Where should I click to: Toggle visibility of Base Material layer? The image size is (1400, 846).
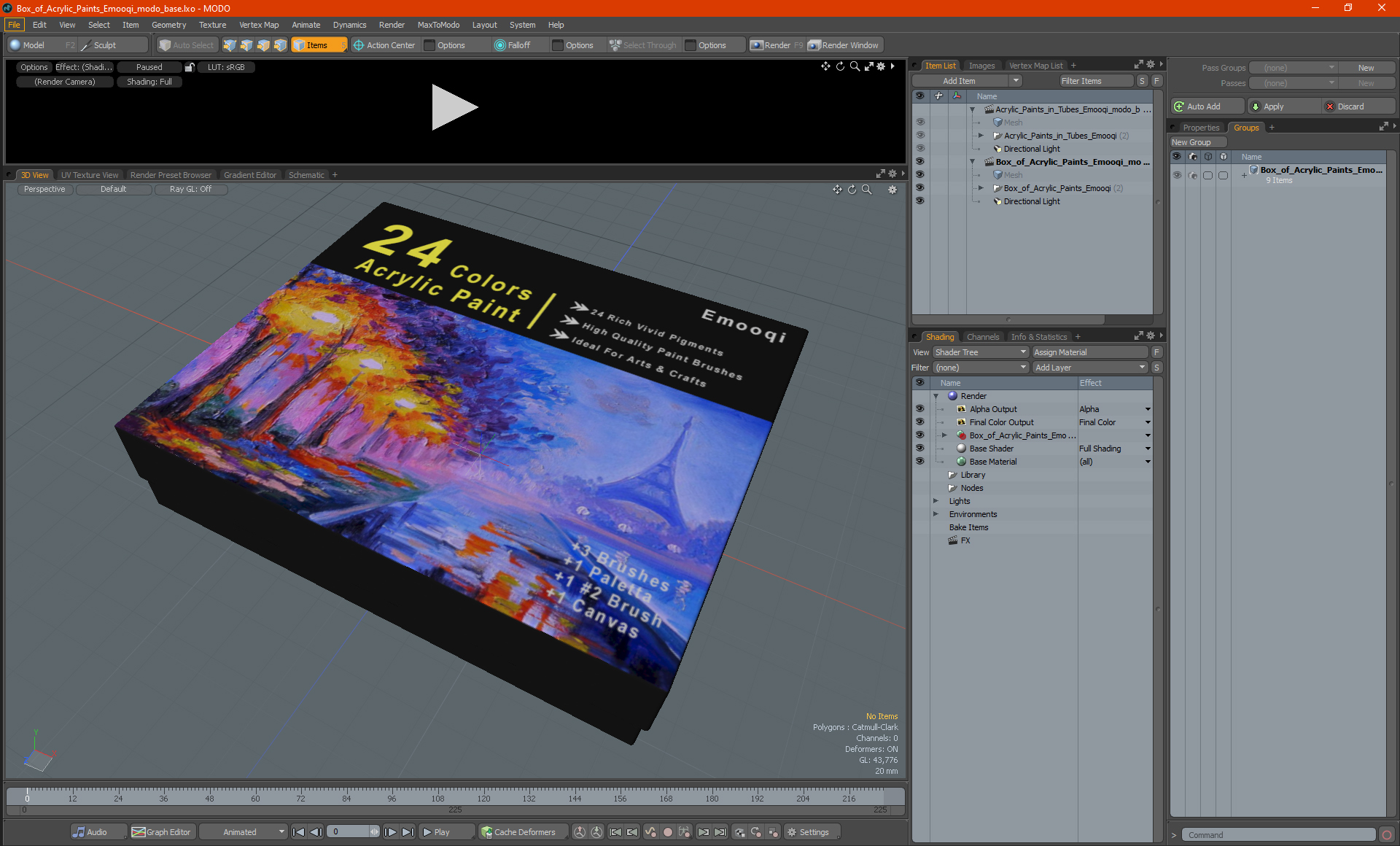click(919, 462)
